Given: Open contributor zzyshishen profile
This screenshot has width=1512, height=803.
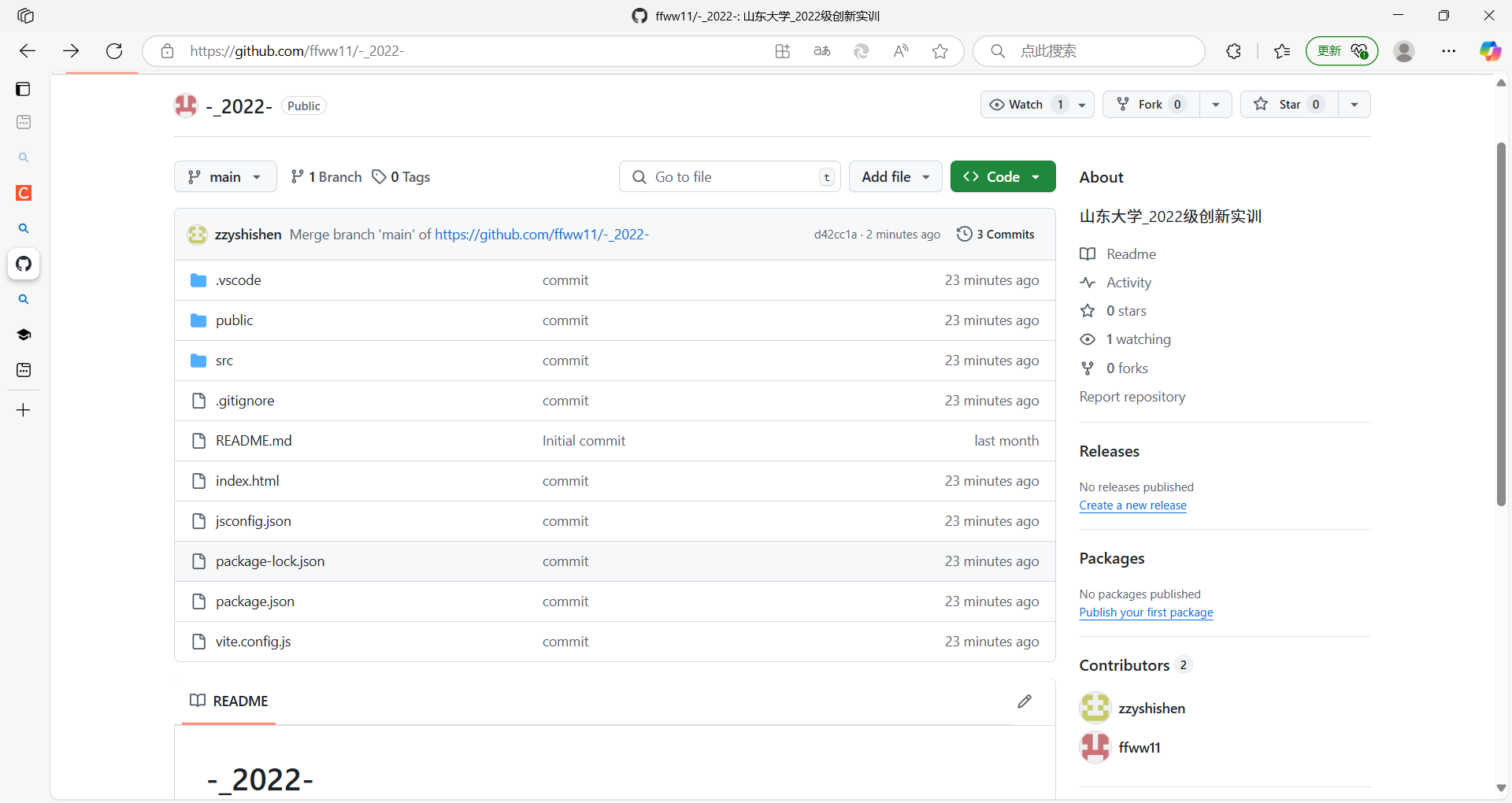Looking at the screenshot, I should 1151,709.
